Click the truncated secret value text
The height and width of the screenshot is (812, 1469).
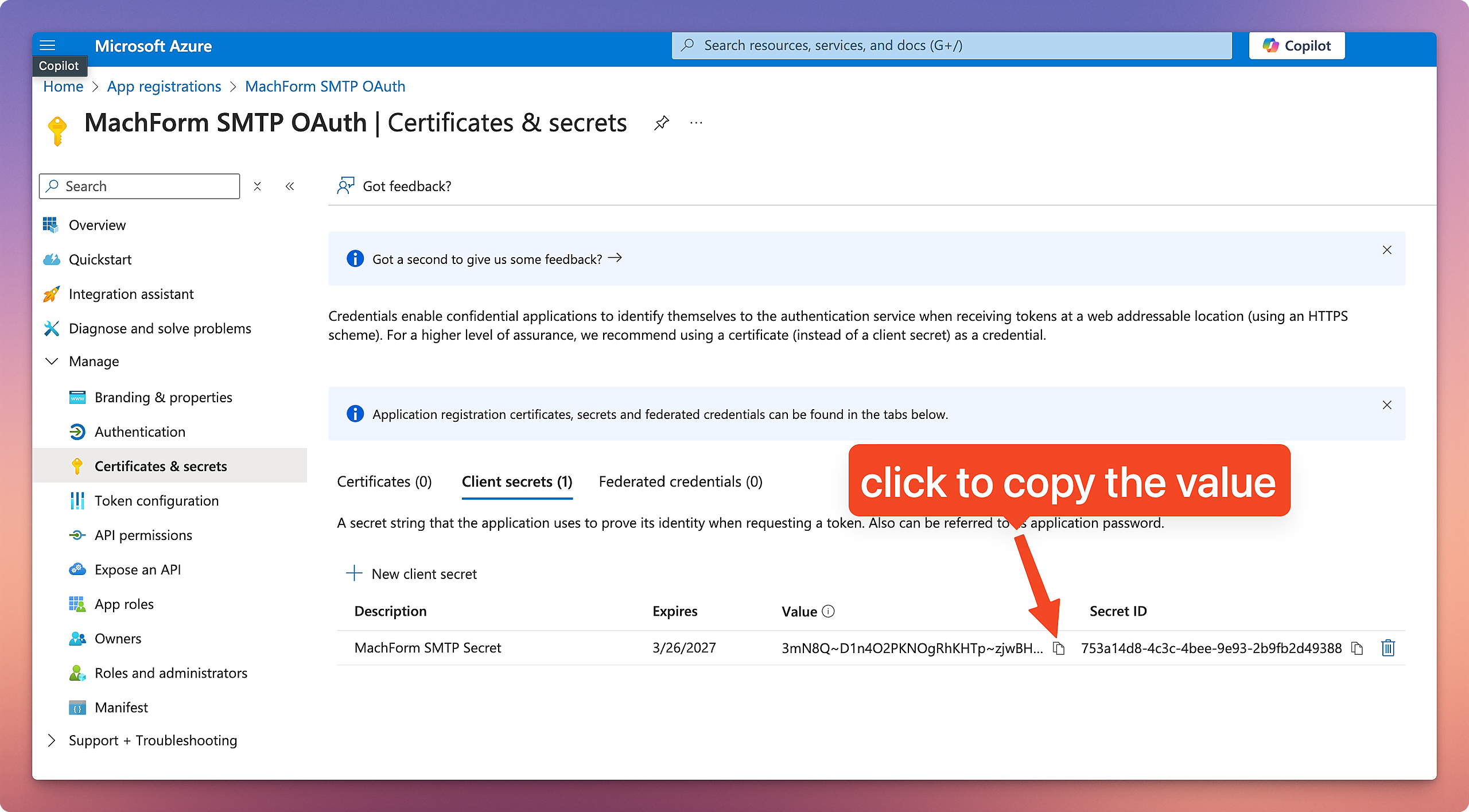point(912,648)
